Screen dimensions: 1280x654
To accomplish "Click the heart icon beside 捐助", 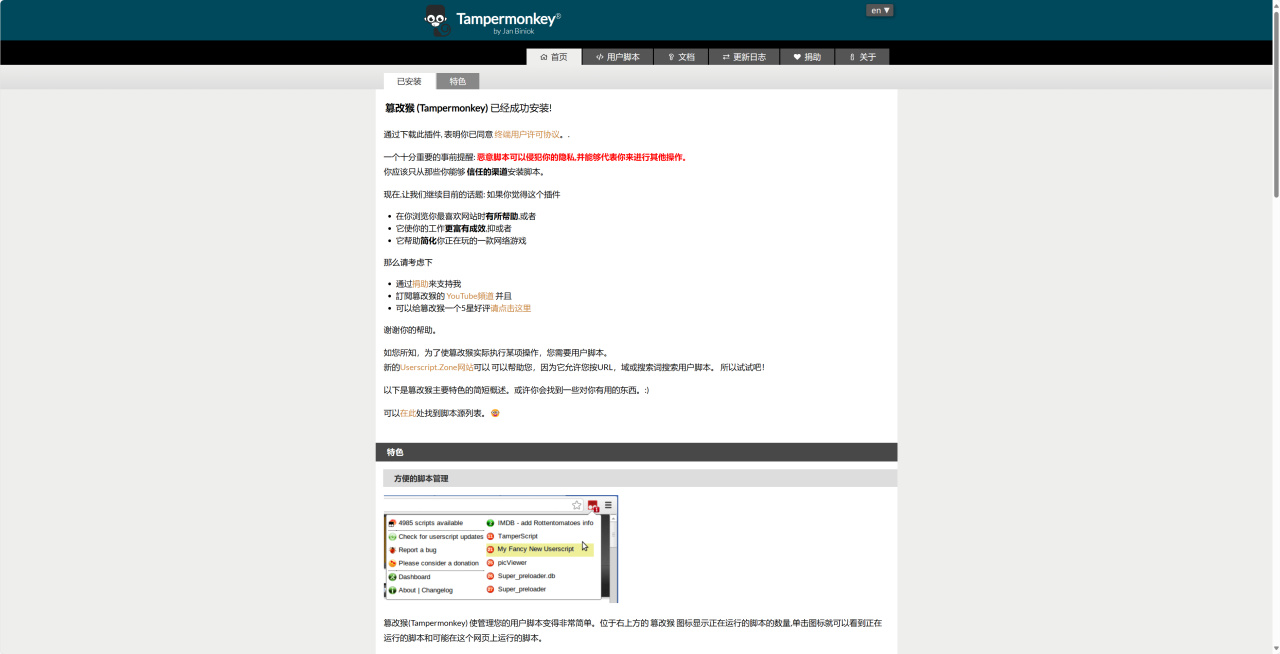I will pyautogui.click(x=797, y=57).
